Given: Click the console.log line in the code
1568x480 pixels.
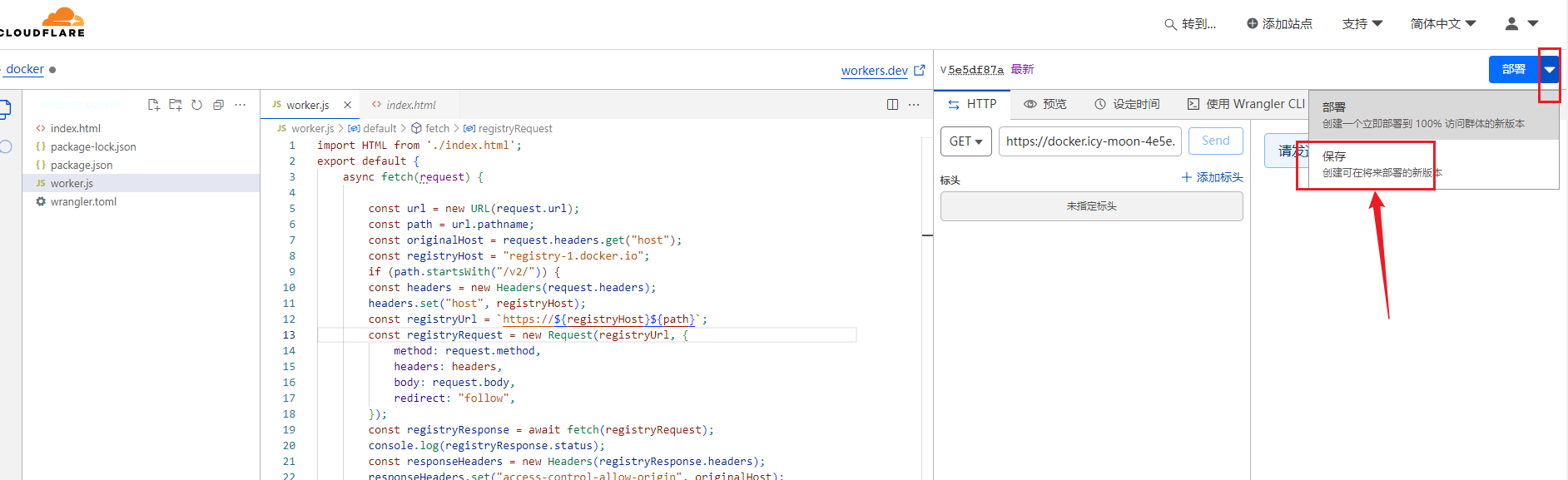Looking at the screenshot, I should pos(487,446).
